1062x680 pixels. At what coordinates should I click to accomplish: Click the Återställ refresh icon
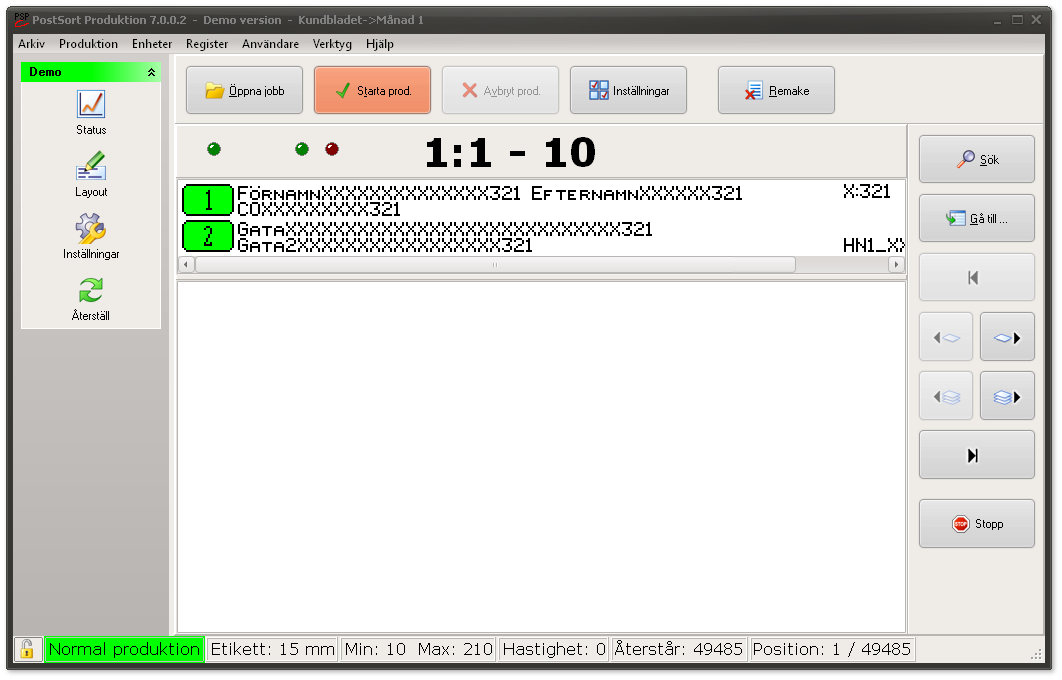(x=91, y=291)
